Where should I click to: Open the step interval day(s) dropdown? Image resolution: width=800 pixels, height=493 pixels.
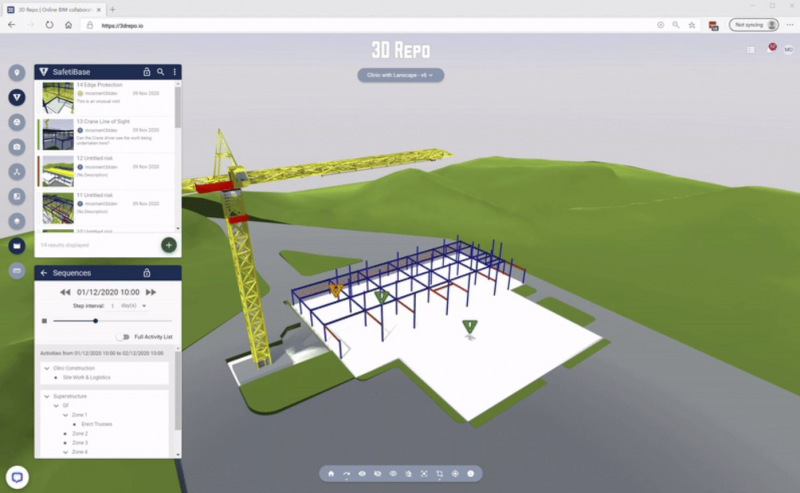[134, 306]
